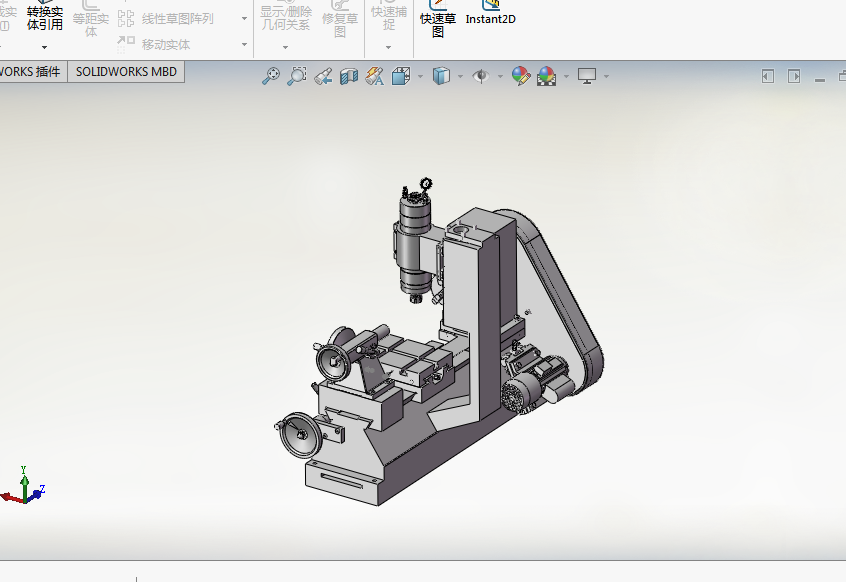The height and width of the screenshot is (582, 846).
Task: Open the View Orientation cube
Action: point(401,76)
